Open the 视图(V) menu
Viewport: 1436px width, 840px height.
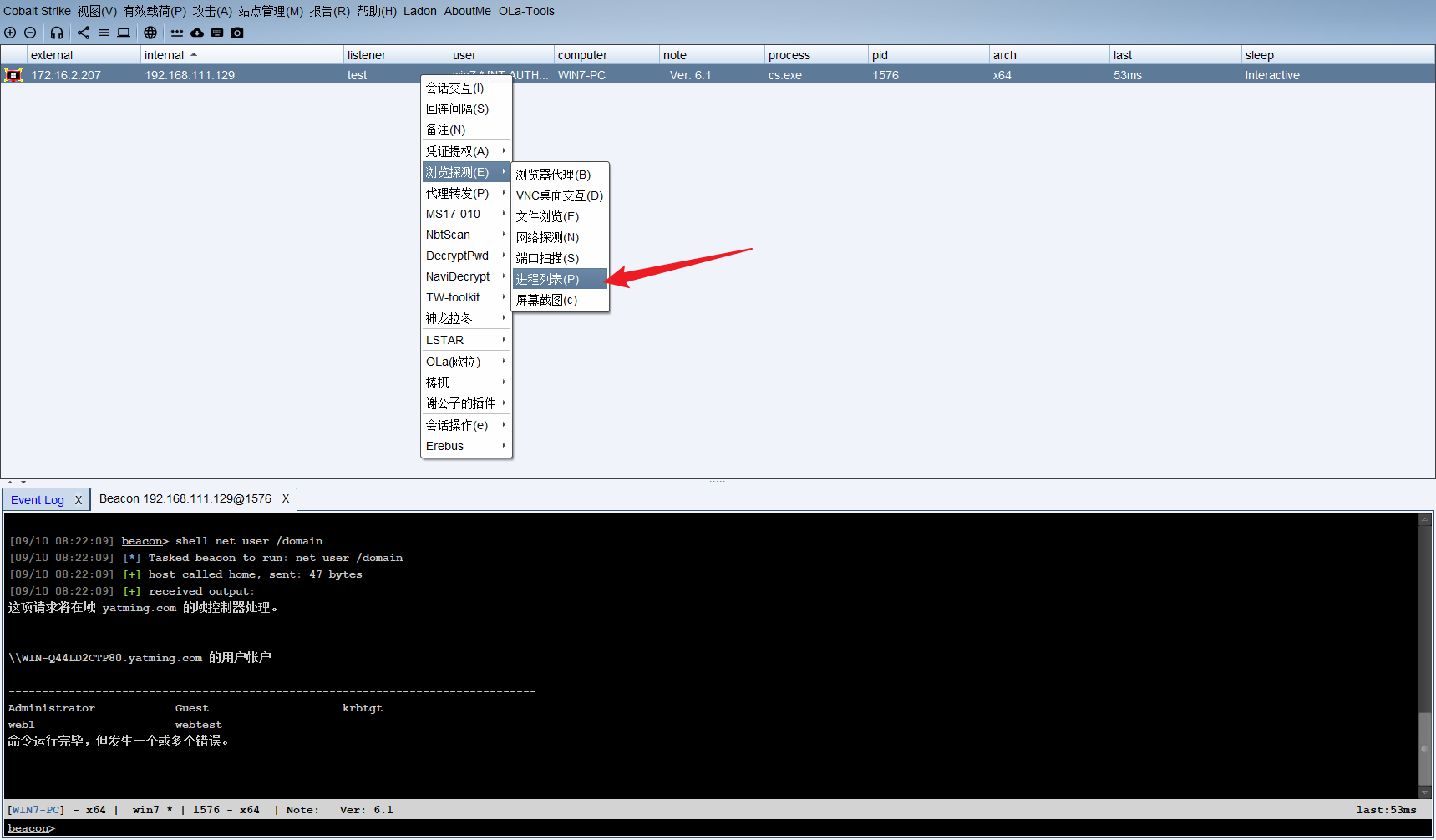pyautogui.click(x=97, y=11)
